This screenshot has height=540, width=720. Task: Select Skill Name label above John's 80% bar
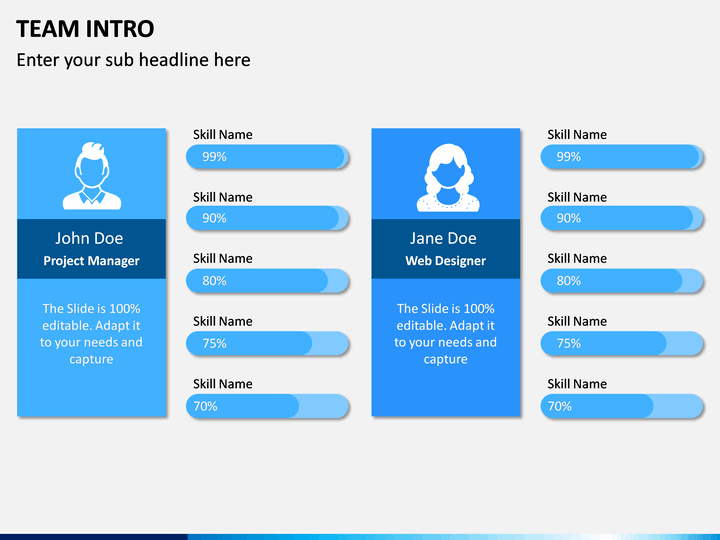223,259
